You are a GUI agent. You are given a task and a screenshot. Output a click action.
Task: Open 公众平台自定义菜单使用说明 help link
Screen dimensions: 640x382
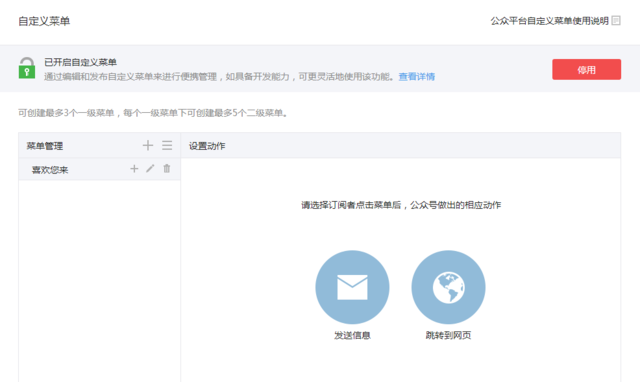[549, 21]
